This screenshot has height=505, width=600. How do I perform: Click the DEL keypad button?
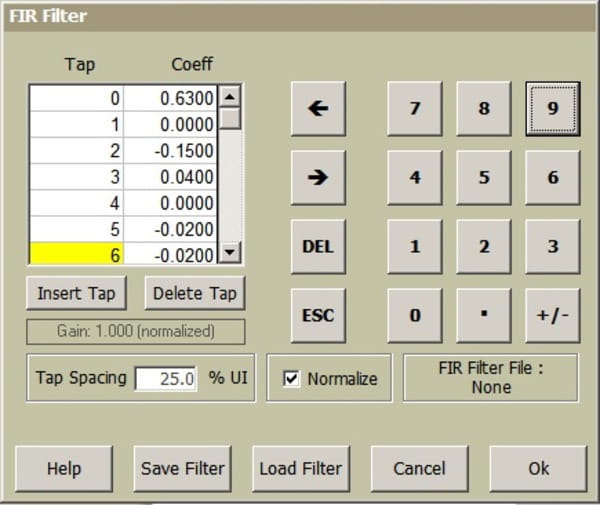[x=317, y=246]
